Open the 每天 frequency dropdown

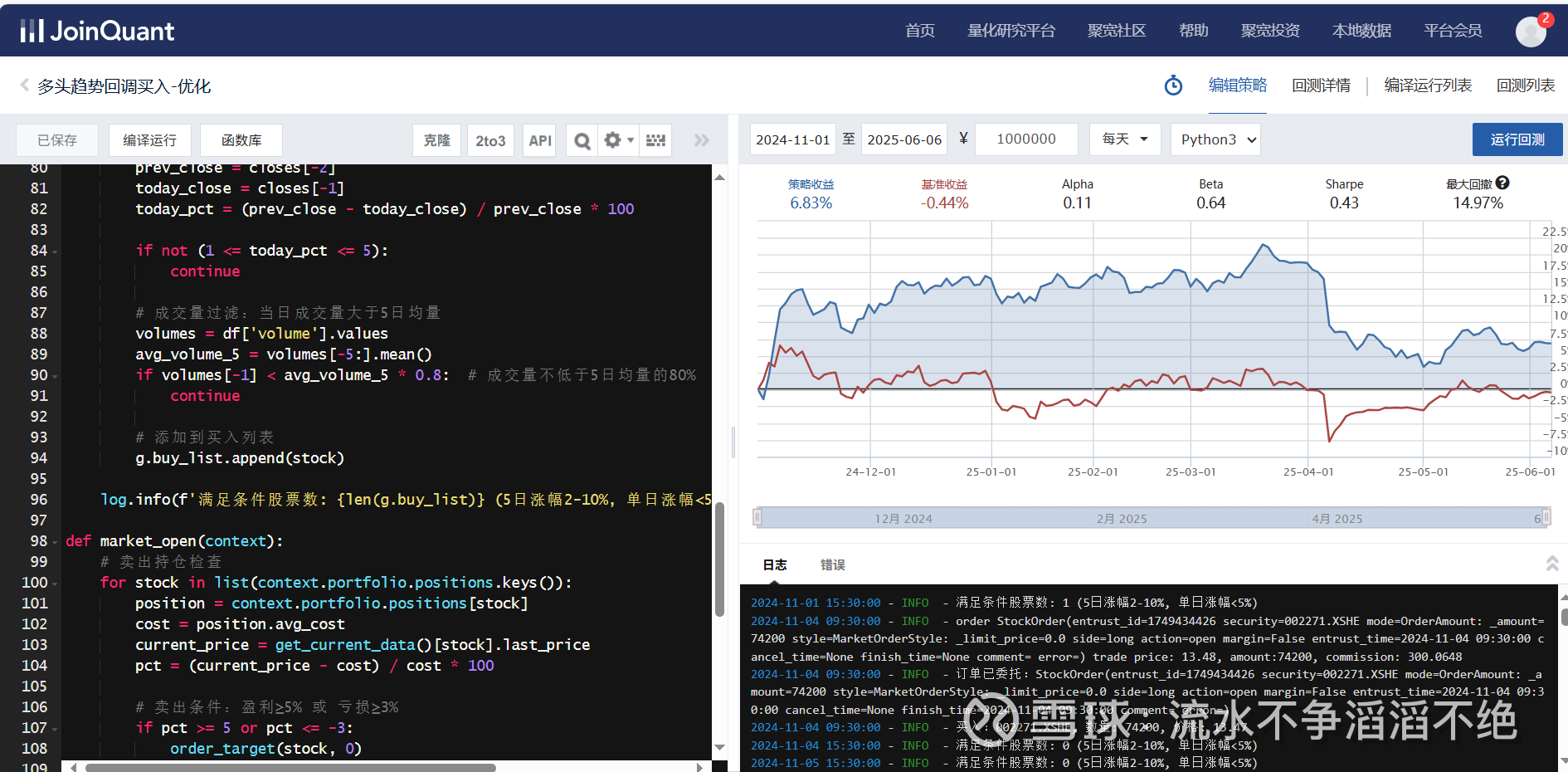[x=1124, y=139]
